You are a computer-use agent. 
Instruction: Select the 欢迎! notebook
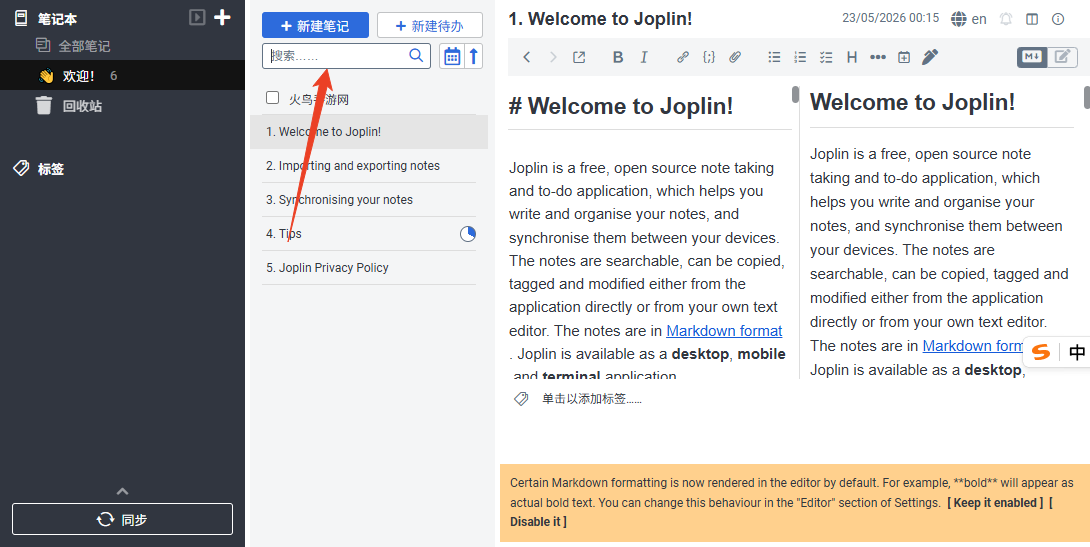coord(122,75)
